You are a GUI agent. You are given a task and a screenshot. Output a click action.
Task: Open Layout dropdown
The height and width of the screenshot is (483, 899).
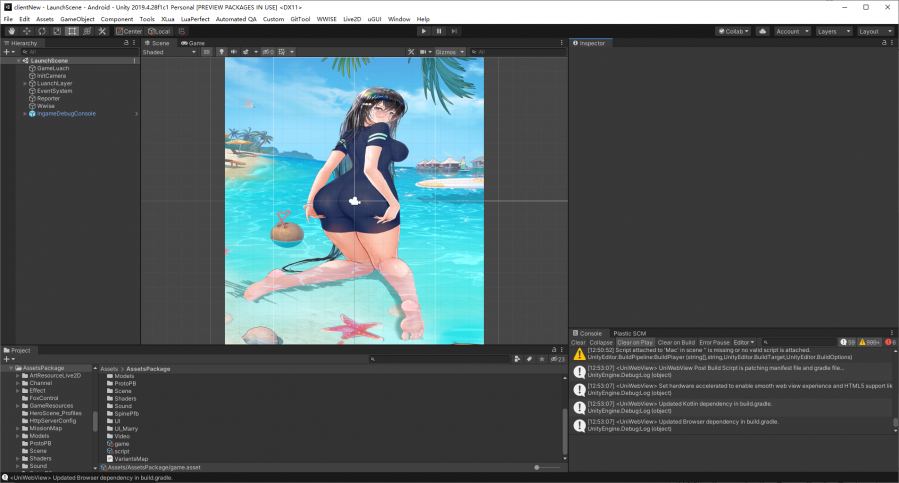(x=875, y=31)
